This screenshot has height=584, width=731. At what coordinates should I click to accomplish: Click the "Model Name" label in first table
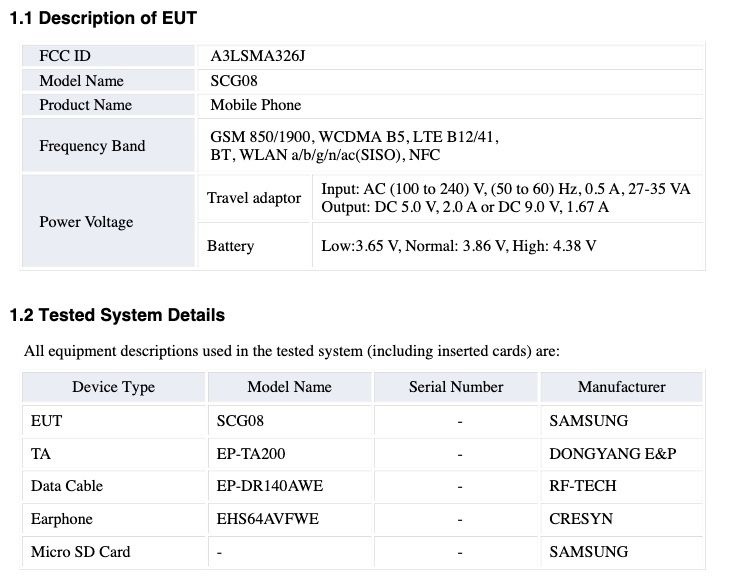point(82,80)
